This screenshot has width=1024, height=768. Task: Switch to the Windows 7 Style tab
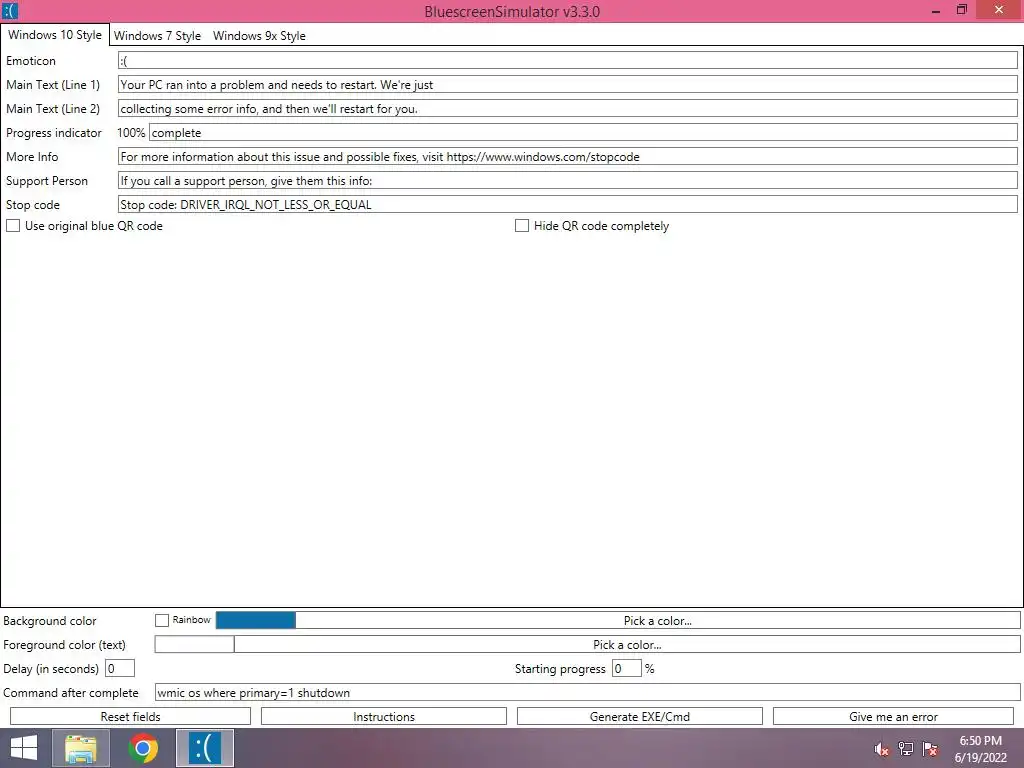(157, 36)
